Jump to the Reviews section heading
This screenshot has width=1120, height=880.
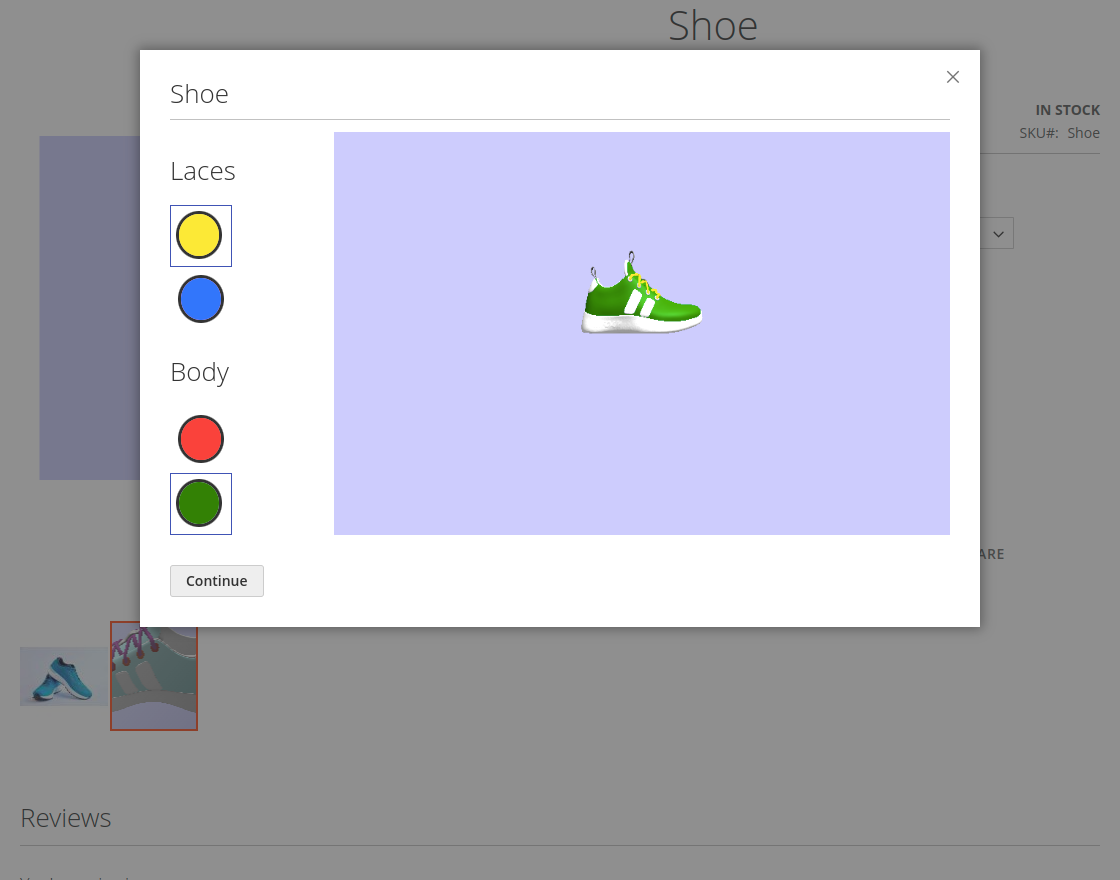tap(66, 818)
